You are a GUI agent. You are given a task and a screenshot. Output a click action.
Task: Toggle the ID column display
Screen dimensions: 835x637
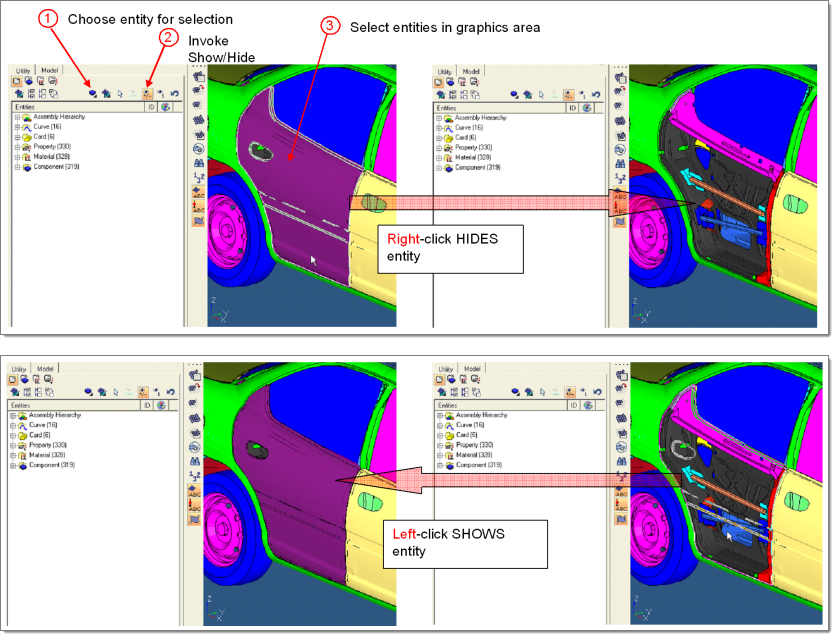151,107
